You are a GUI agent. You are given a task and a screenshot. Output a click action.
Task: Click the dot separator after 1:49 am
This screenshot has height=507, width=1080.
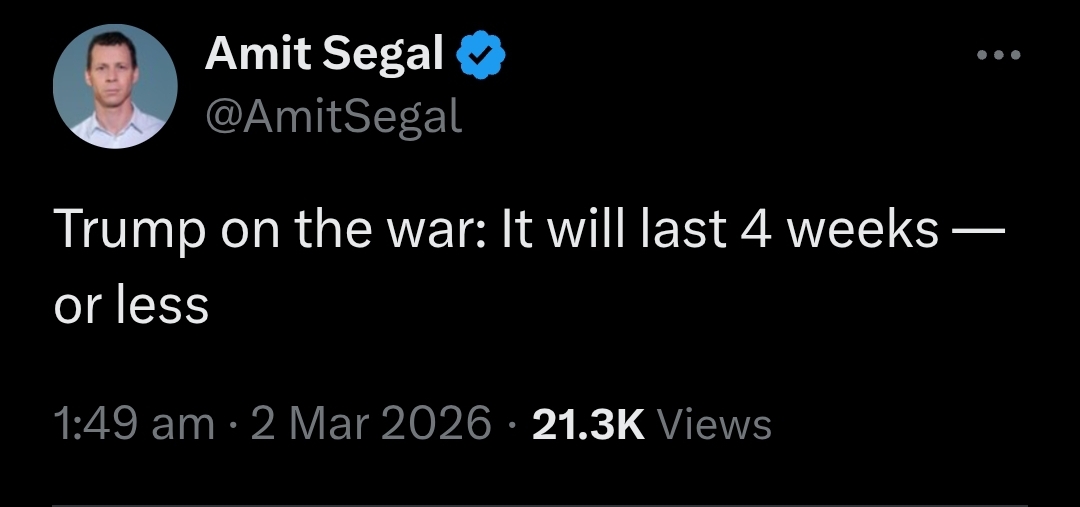(232, 424)
